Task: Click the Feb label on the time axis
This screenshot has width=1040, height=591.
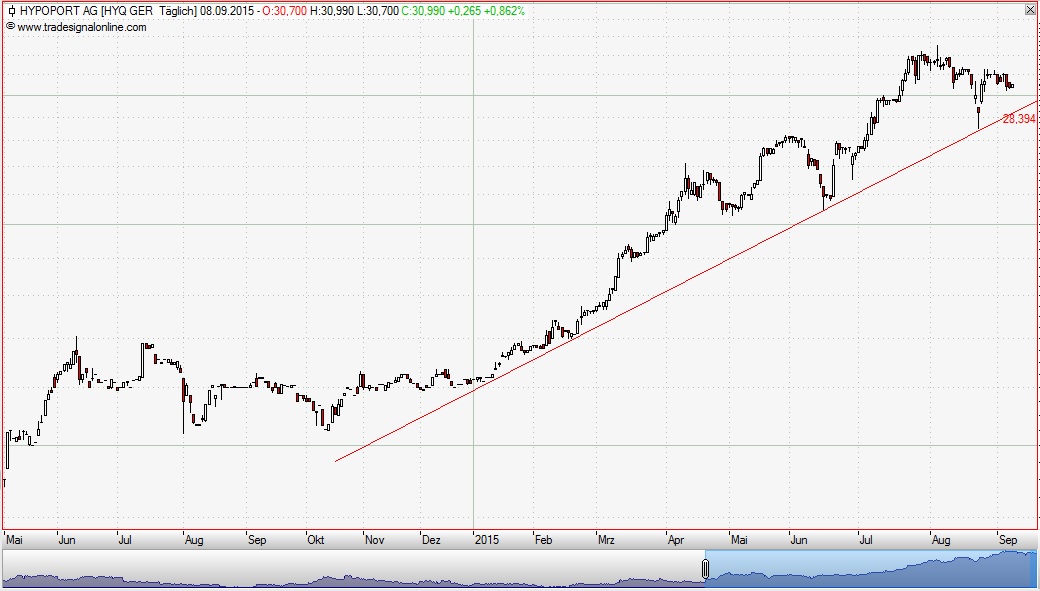Action: point(543,540)
